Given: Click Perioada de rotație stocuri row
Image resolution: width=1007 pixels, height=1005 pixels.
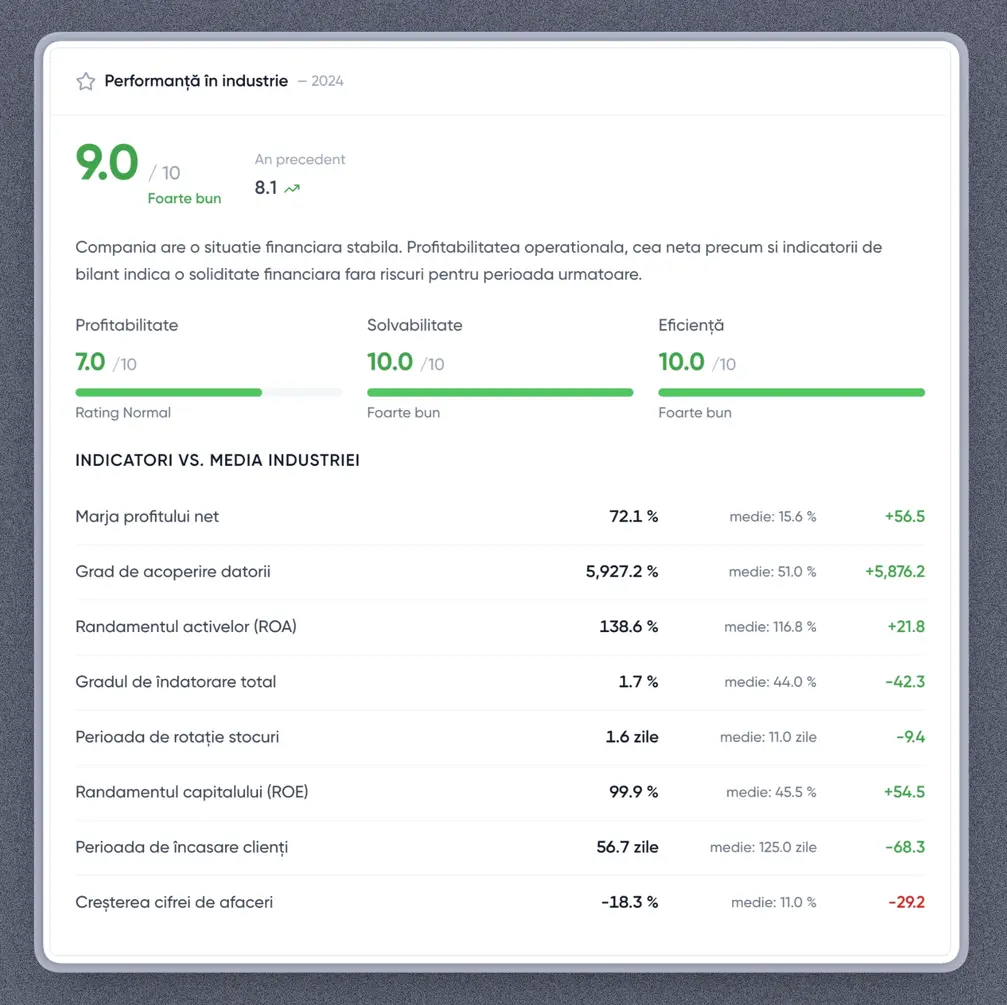Looking at the screenshot, I should tap(177, 737).
